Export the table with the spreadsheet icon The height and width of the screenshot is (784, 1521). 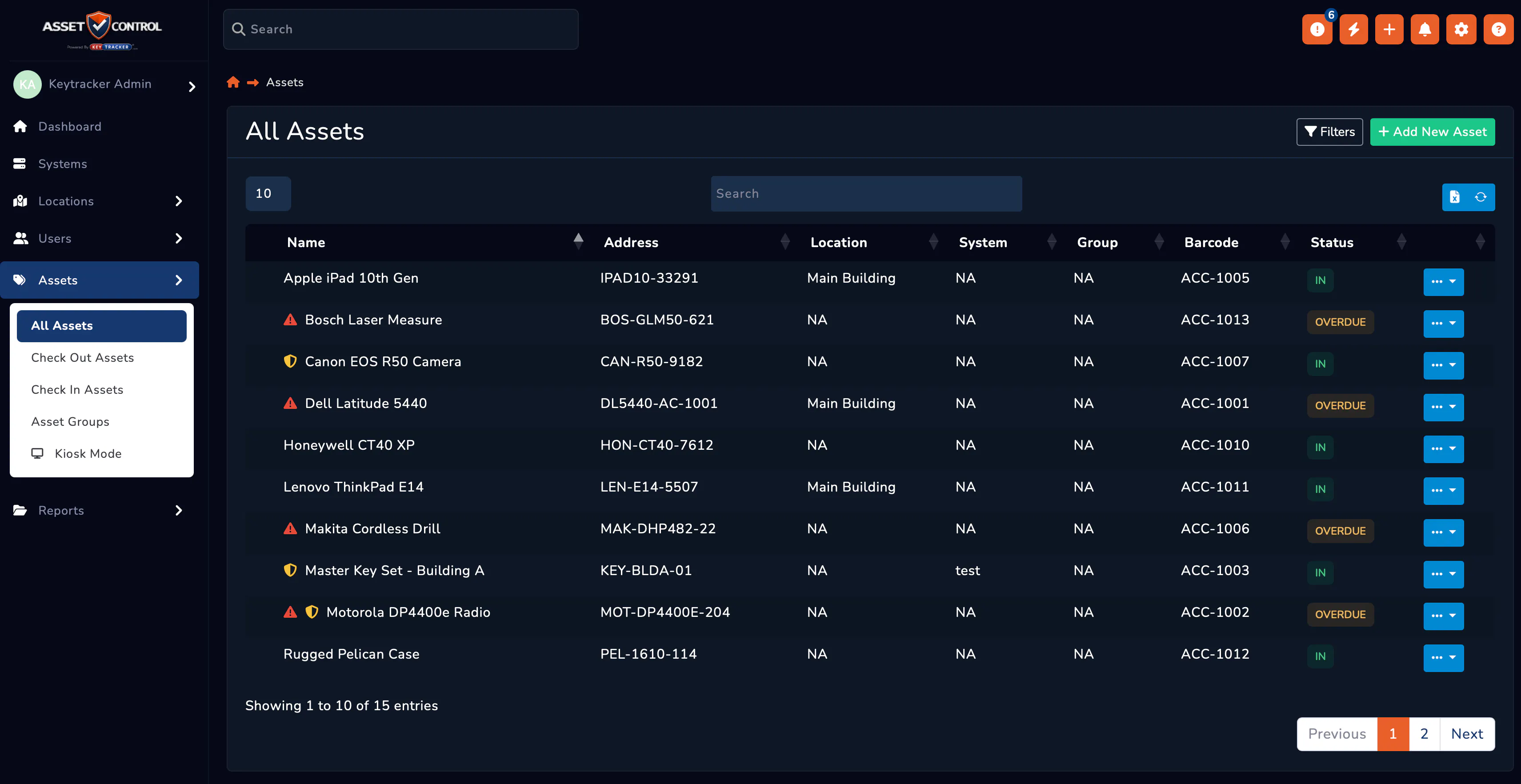coord(1455,197)
